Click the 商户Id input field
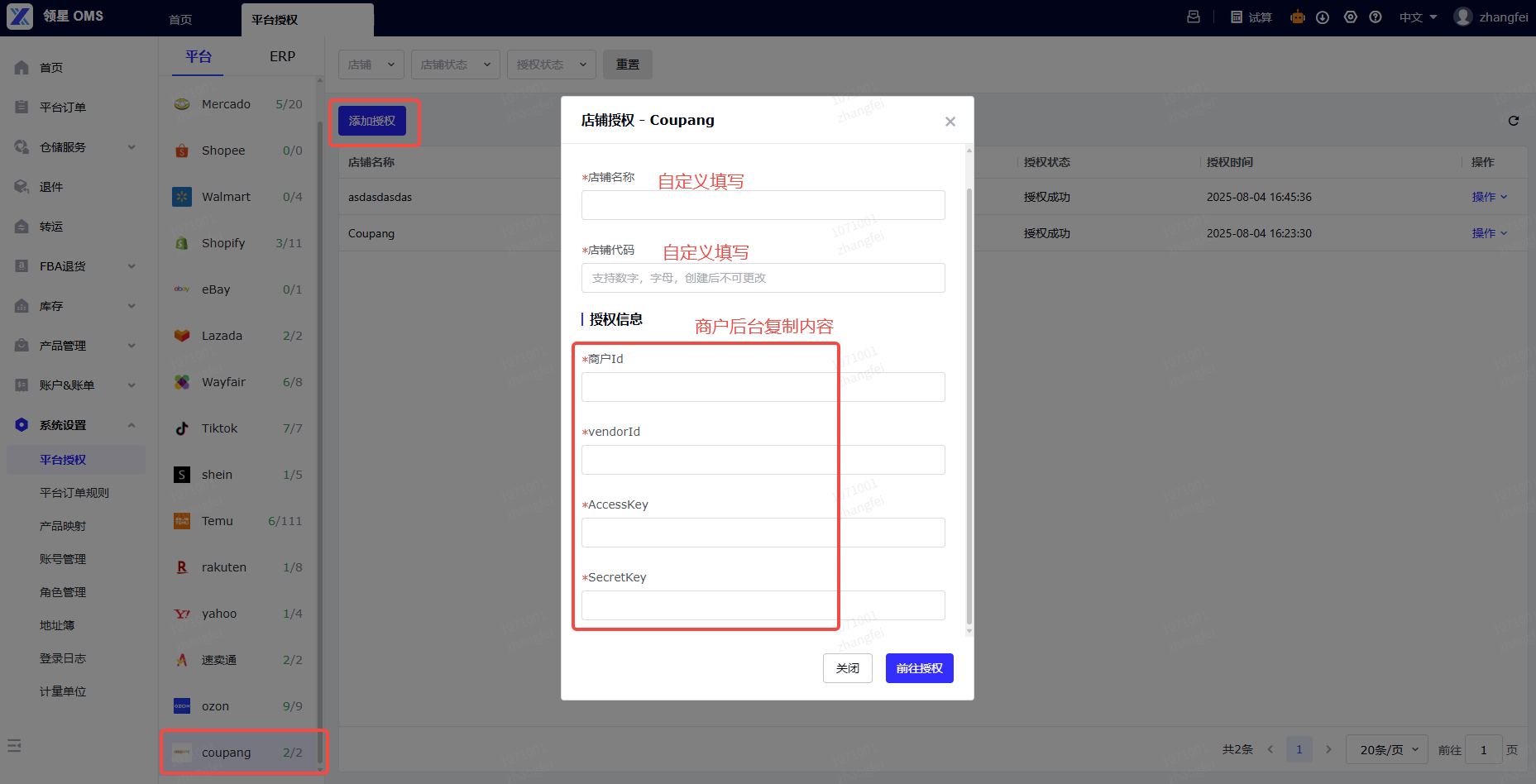Viewport: 1536px width, 784px height. coord(763,387)
